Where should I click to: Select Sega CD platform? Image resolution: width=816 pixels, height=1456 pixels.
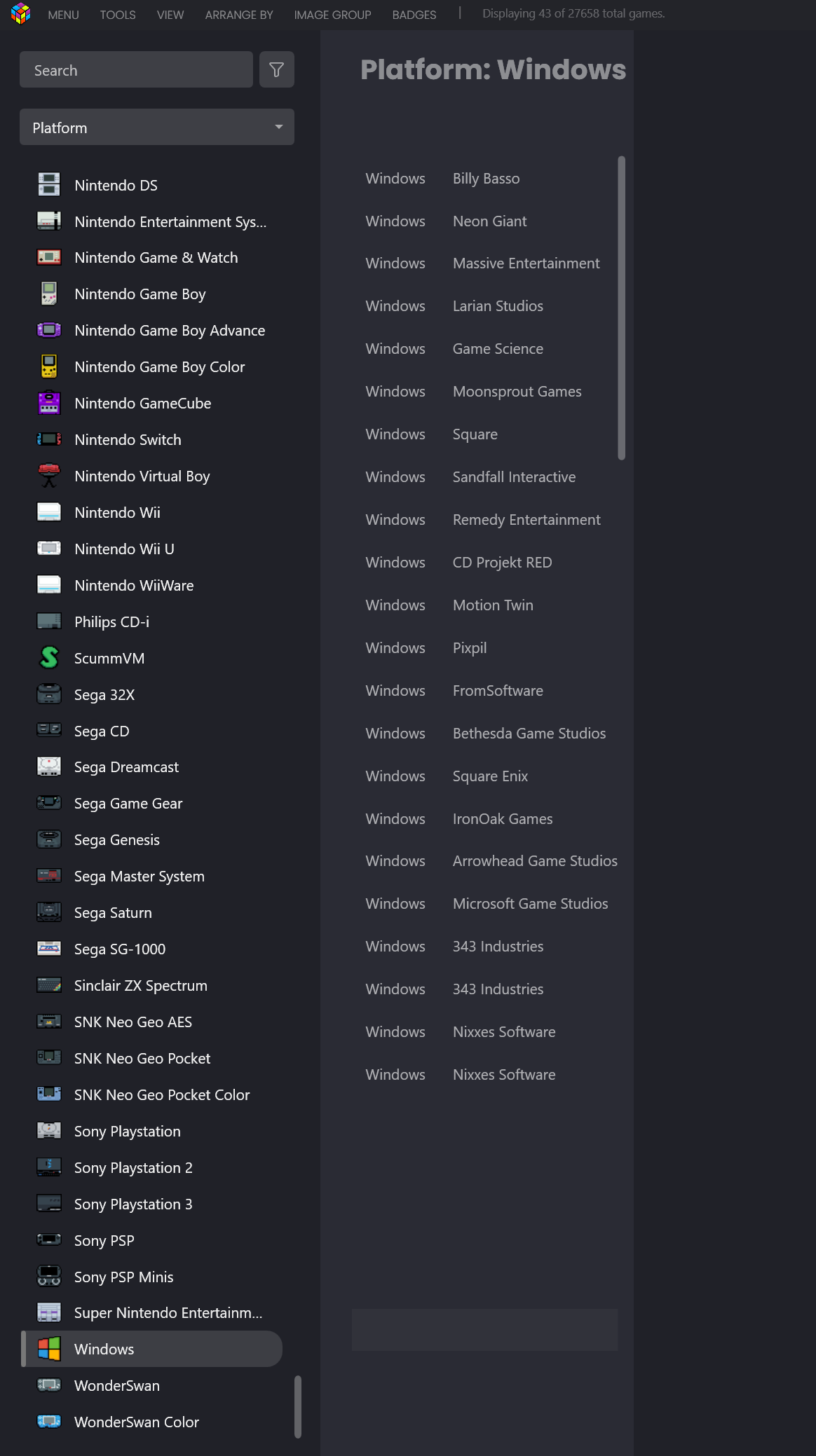coord(151,731)
